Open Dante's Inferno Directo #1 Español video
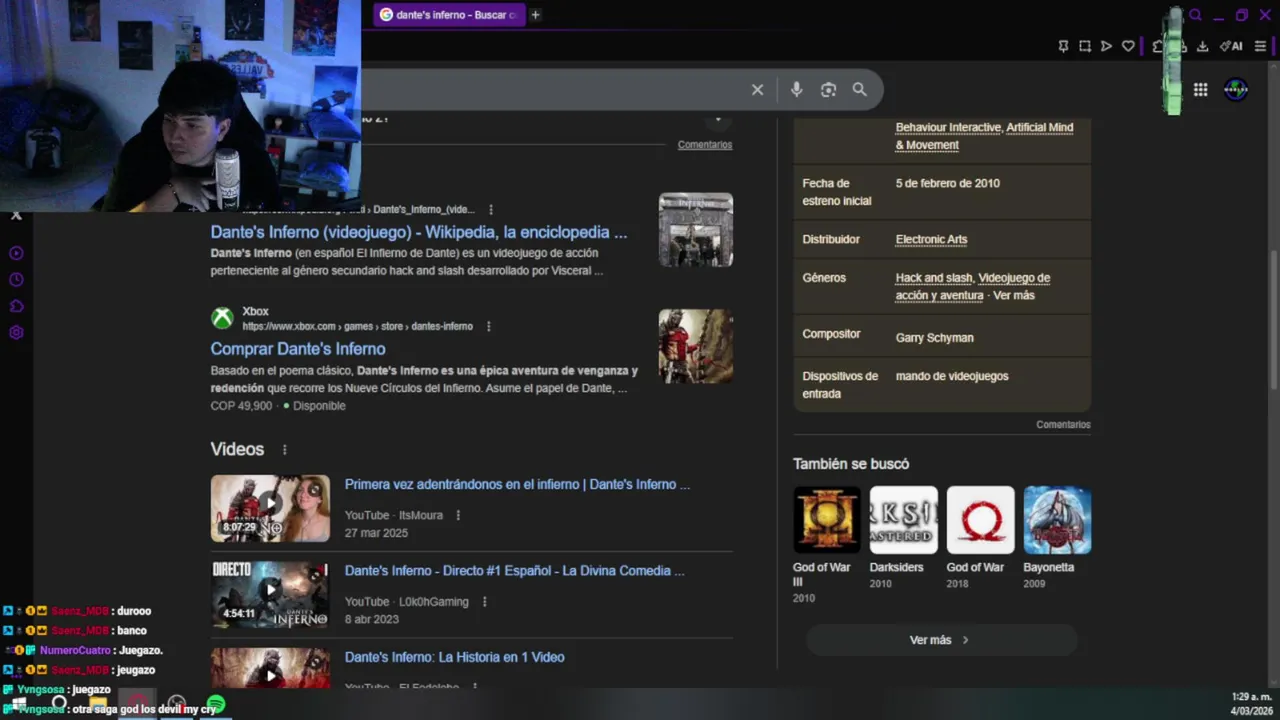 (x=514, y=571)
